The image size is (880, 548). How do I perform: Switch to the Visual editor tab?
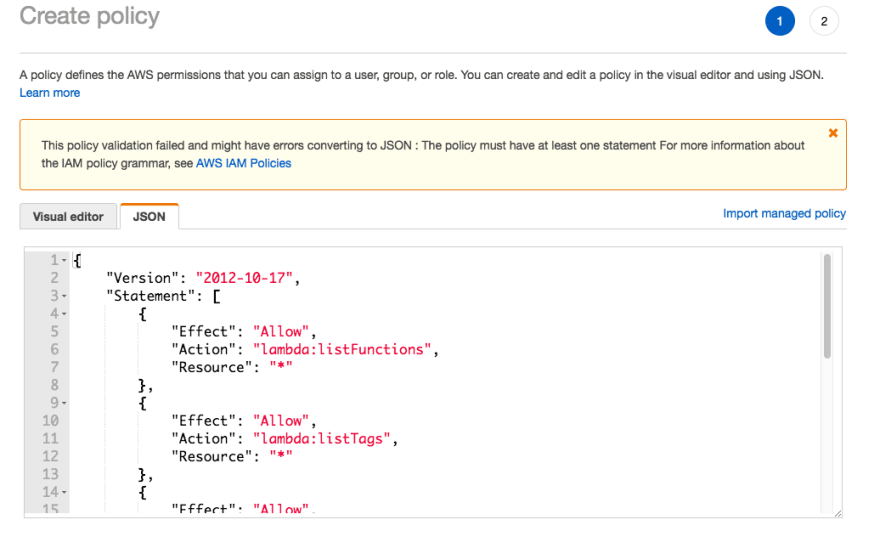68,217
